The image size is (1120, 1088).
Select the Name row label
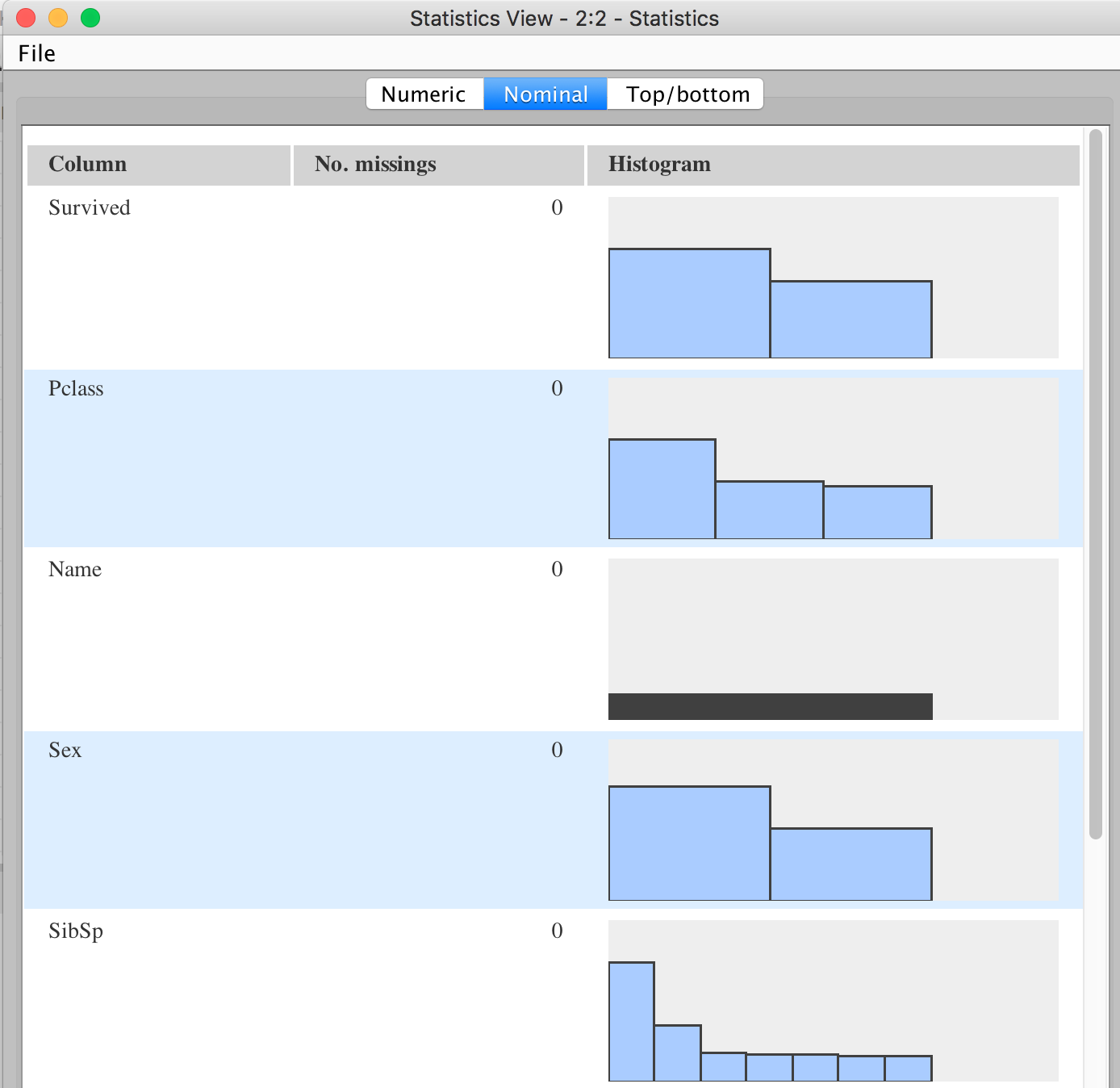point(75,570)
